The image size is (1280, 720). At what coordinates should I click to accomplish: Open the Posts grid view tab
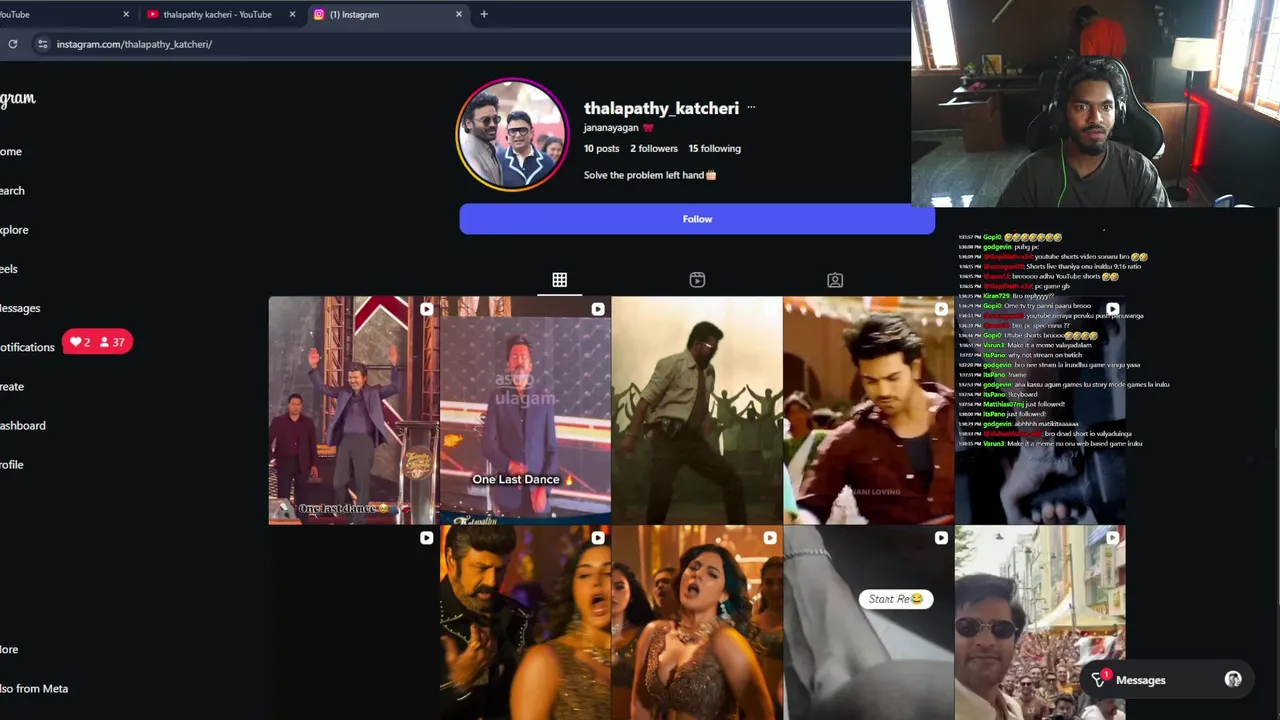tap(559, 280)
